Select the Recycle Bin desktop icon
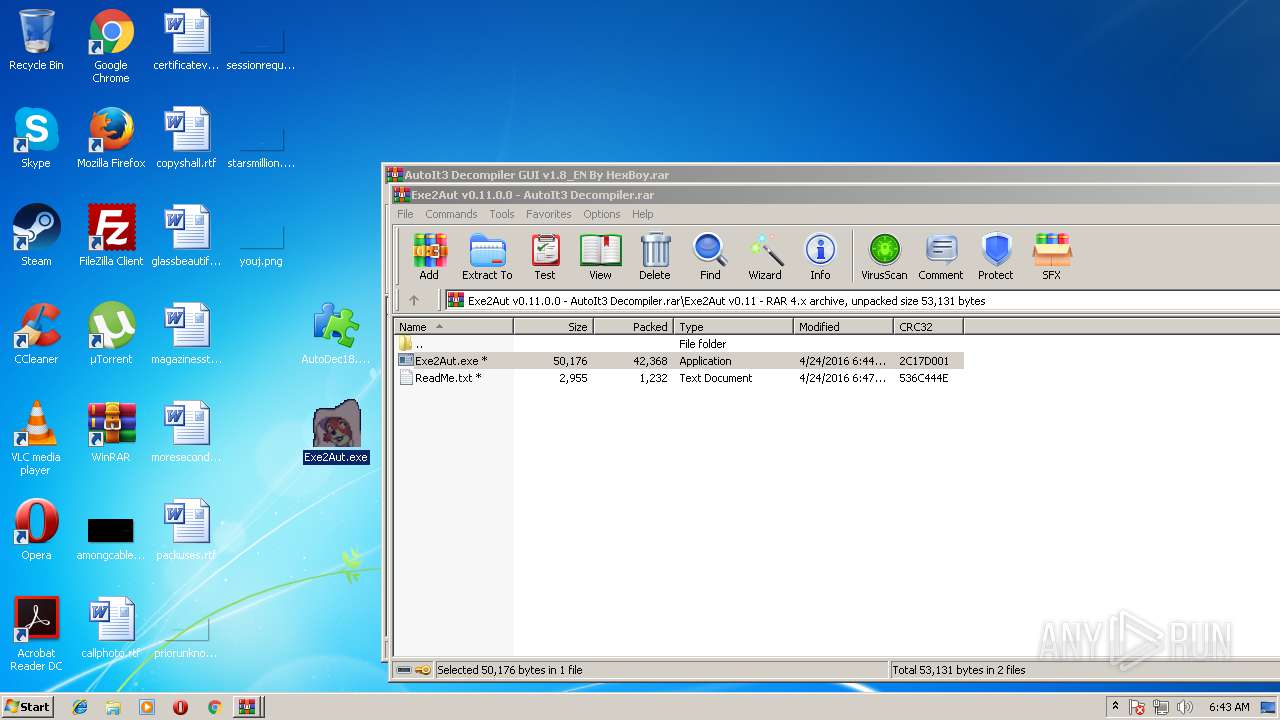Screen dimensions: 1280x720 click(x=36, y=41)
